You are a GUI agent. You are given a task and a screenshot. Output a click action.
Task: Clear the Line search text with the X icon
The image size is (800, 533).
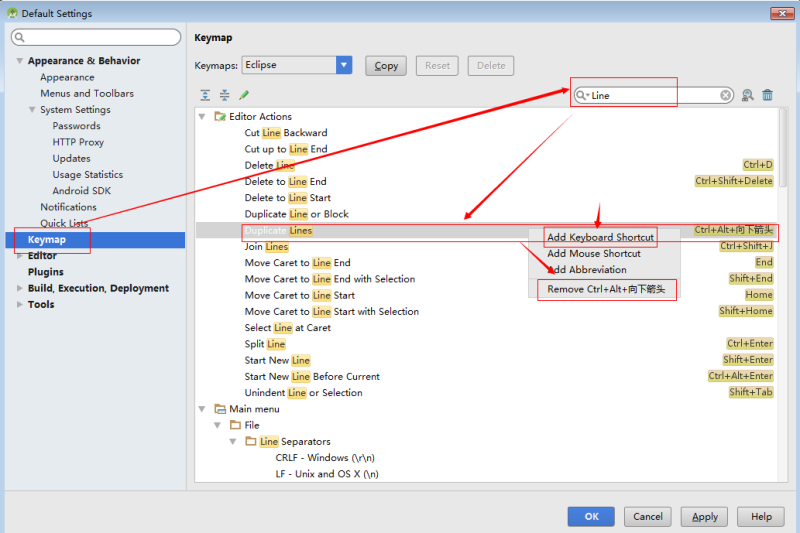coord(725,95)
